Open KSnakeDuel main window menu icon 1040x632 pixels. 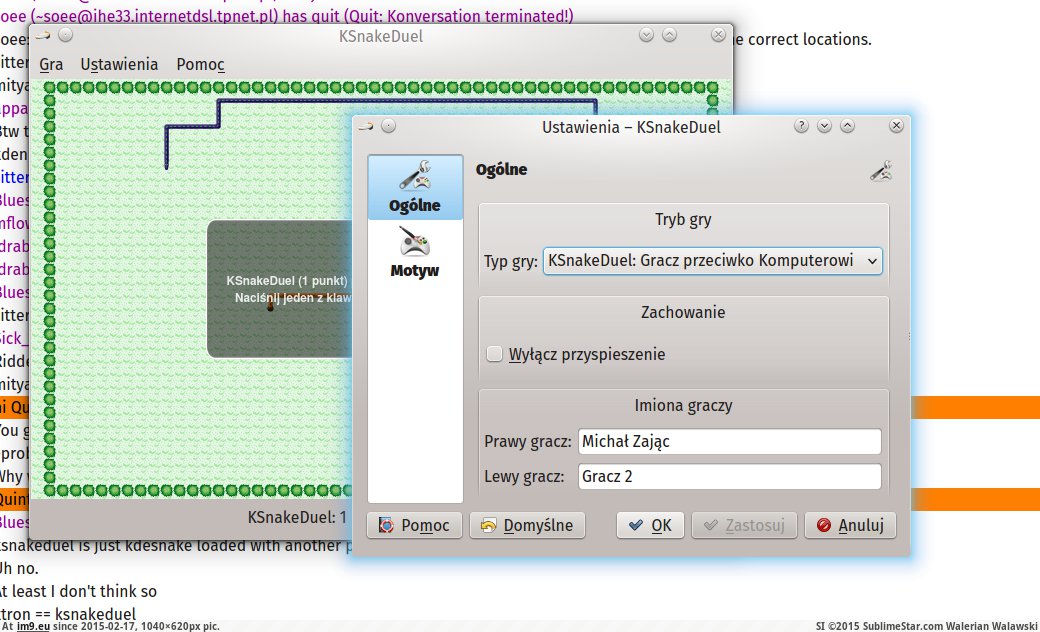[42, 35]
